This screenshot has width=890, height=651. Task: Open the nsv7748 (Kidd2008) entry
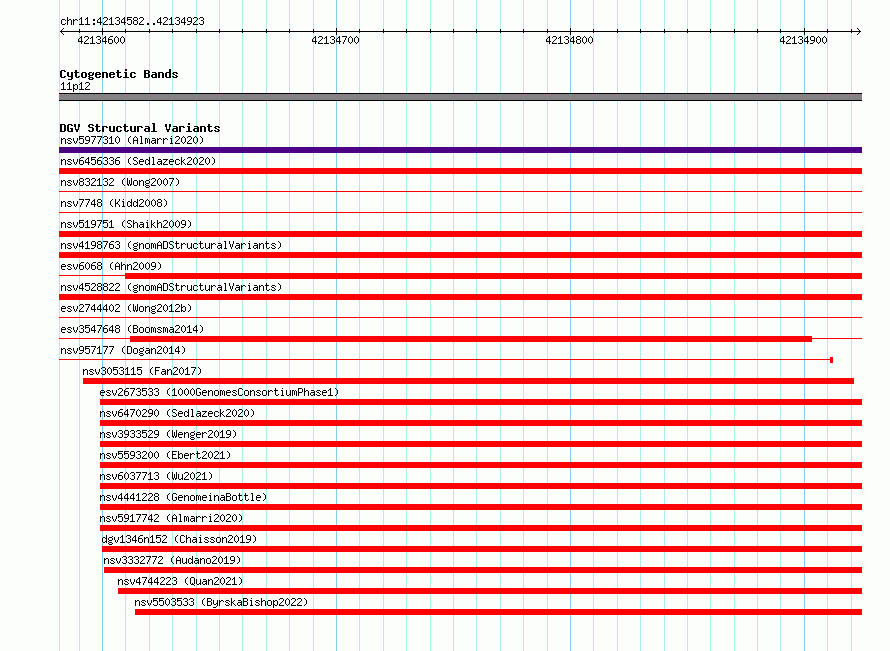114,203
